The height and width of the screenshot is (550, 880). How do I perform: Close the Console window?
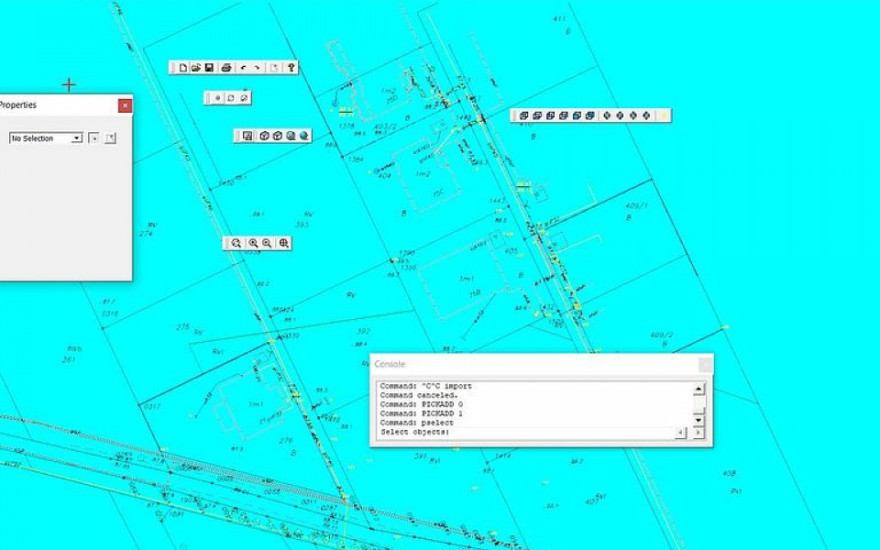(705, 364)
